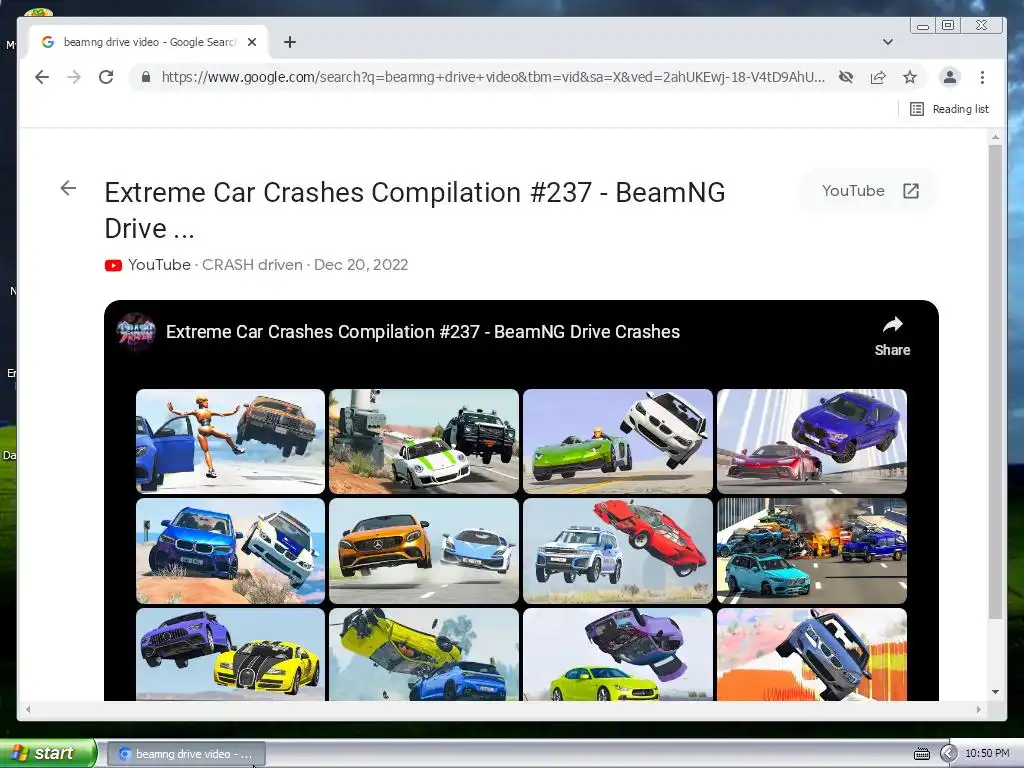
Task: Click thumbnail with purple car and yellow Bugatti
Action: (x=230, y=654)
